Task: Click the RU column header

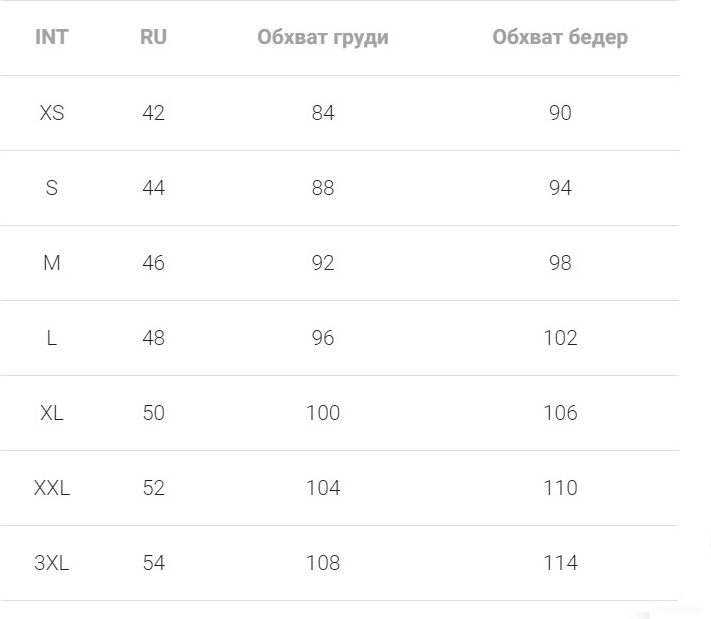Action: (153, 37)
